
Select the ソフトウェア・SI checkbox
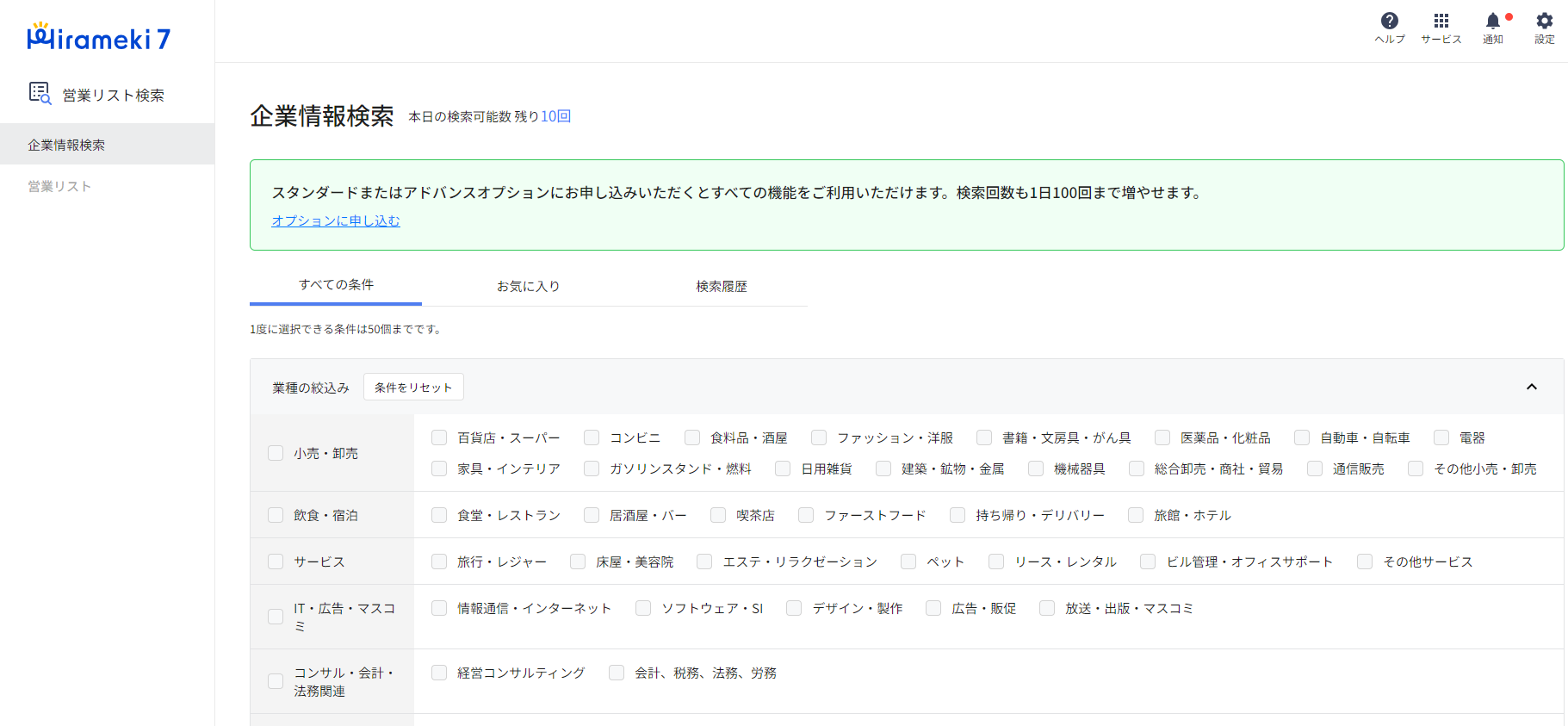pyautogui.click(x=643, y=608)
